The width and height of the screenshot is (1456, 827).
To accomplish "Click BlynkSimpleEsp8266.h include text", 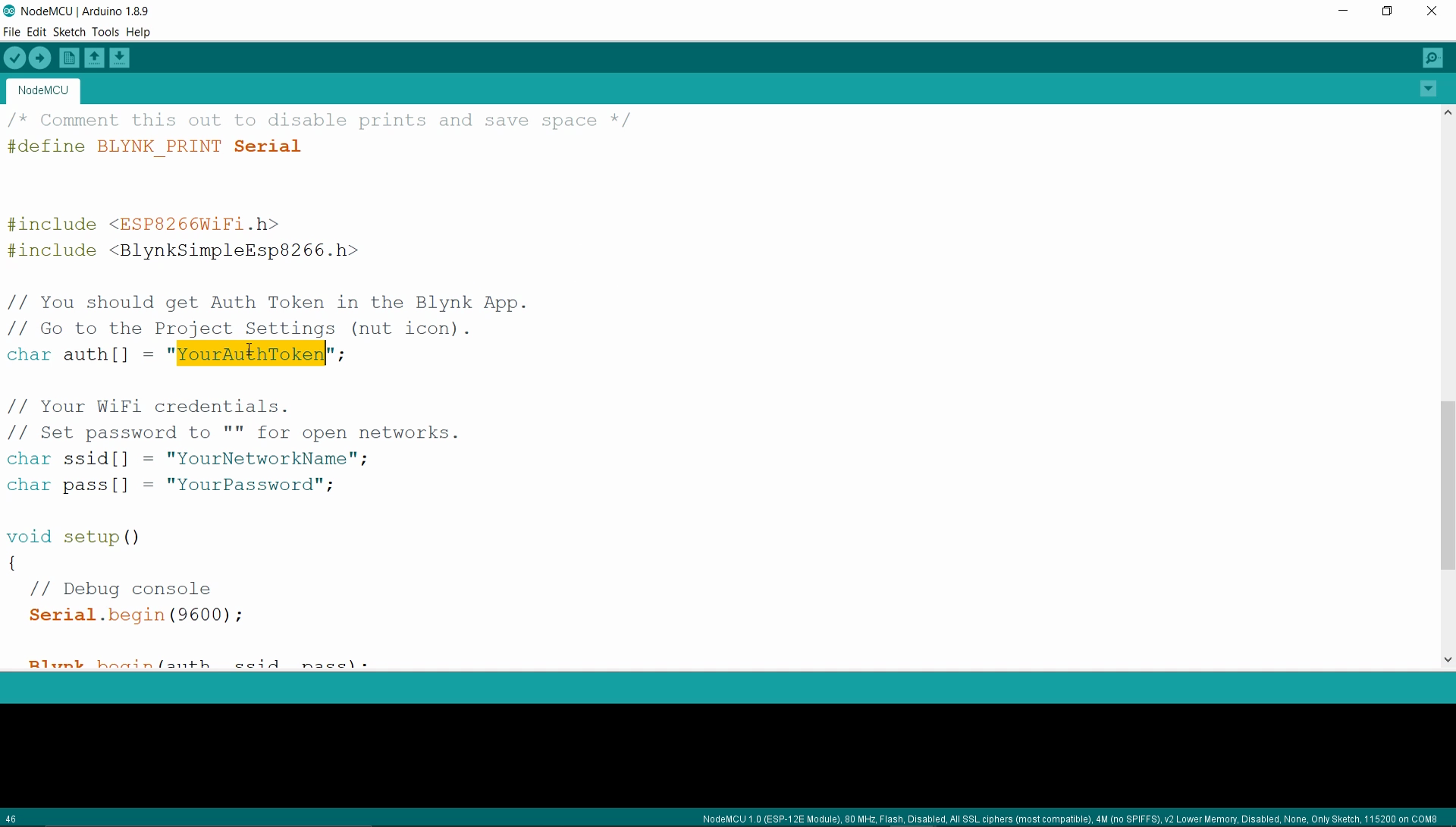I will [x=234, y=250].
